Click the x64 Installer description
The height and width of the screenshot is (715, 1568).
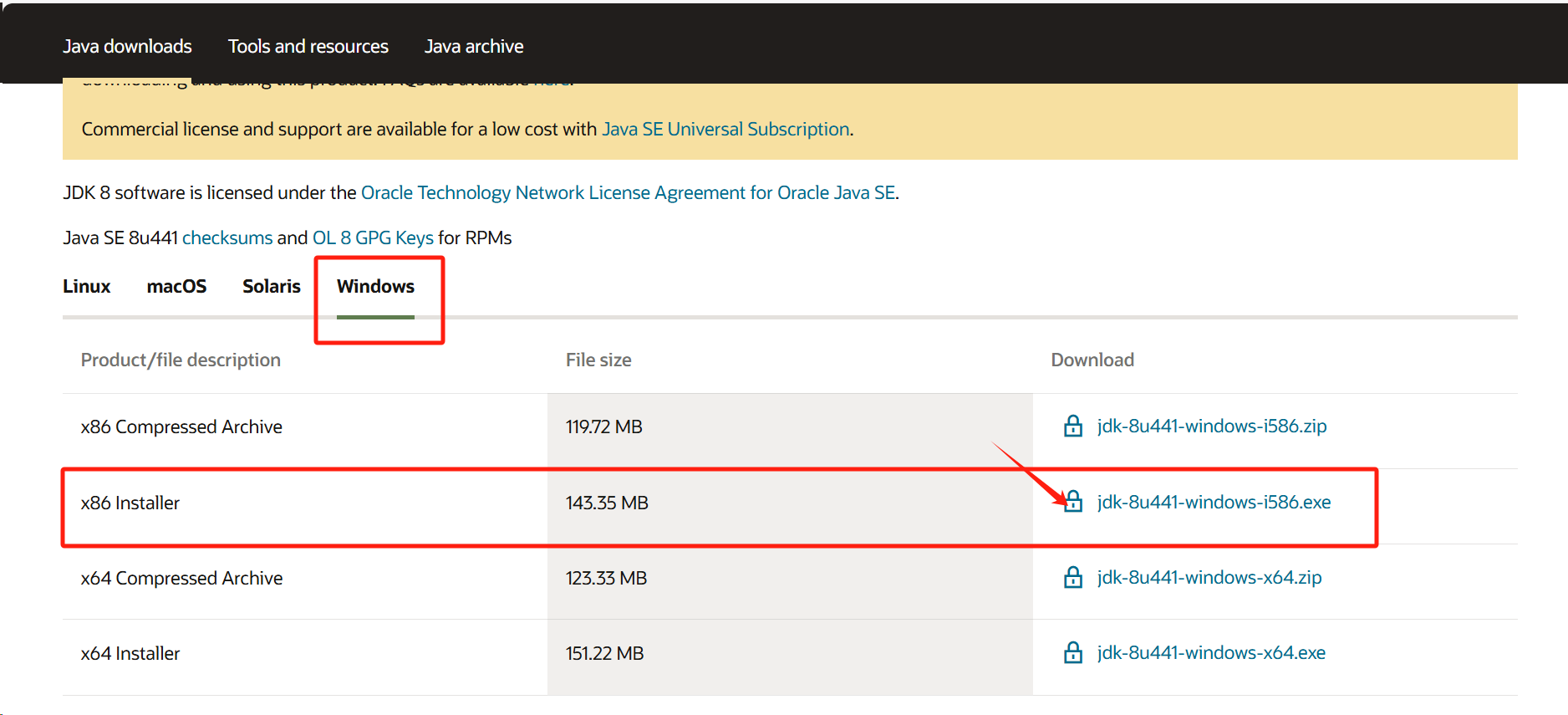(x=130, y=654)
